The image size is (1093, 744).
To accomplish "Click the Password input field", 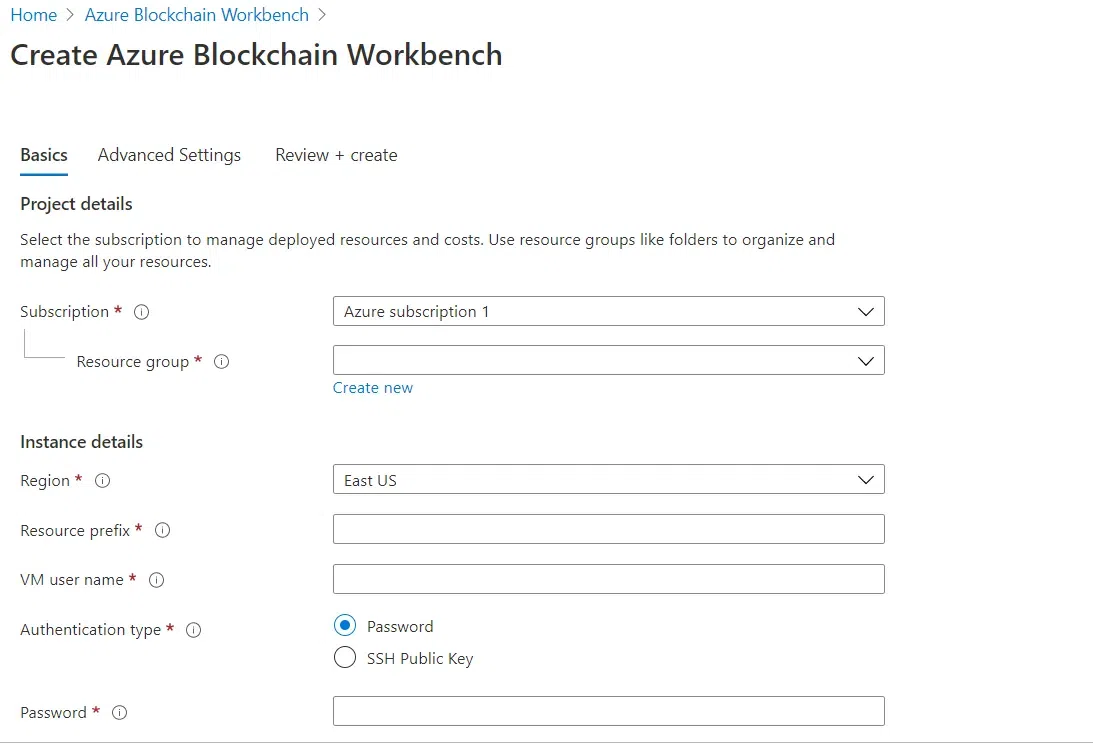I will (x=609, y=711).
